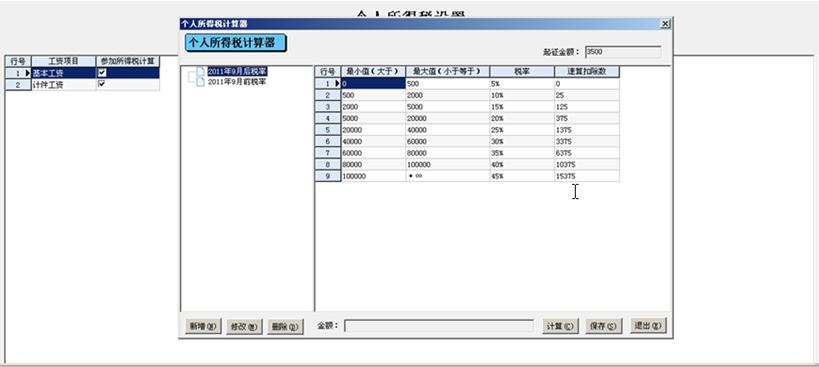Click the 最大值(小于等于) column header
819x367 pixels.
tap(448, 72)
